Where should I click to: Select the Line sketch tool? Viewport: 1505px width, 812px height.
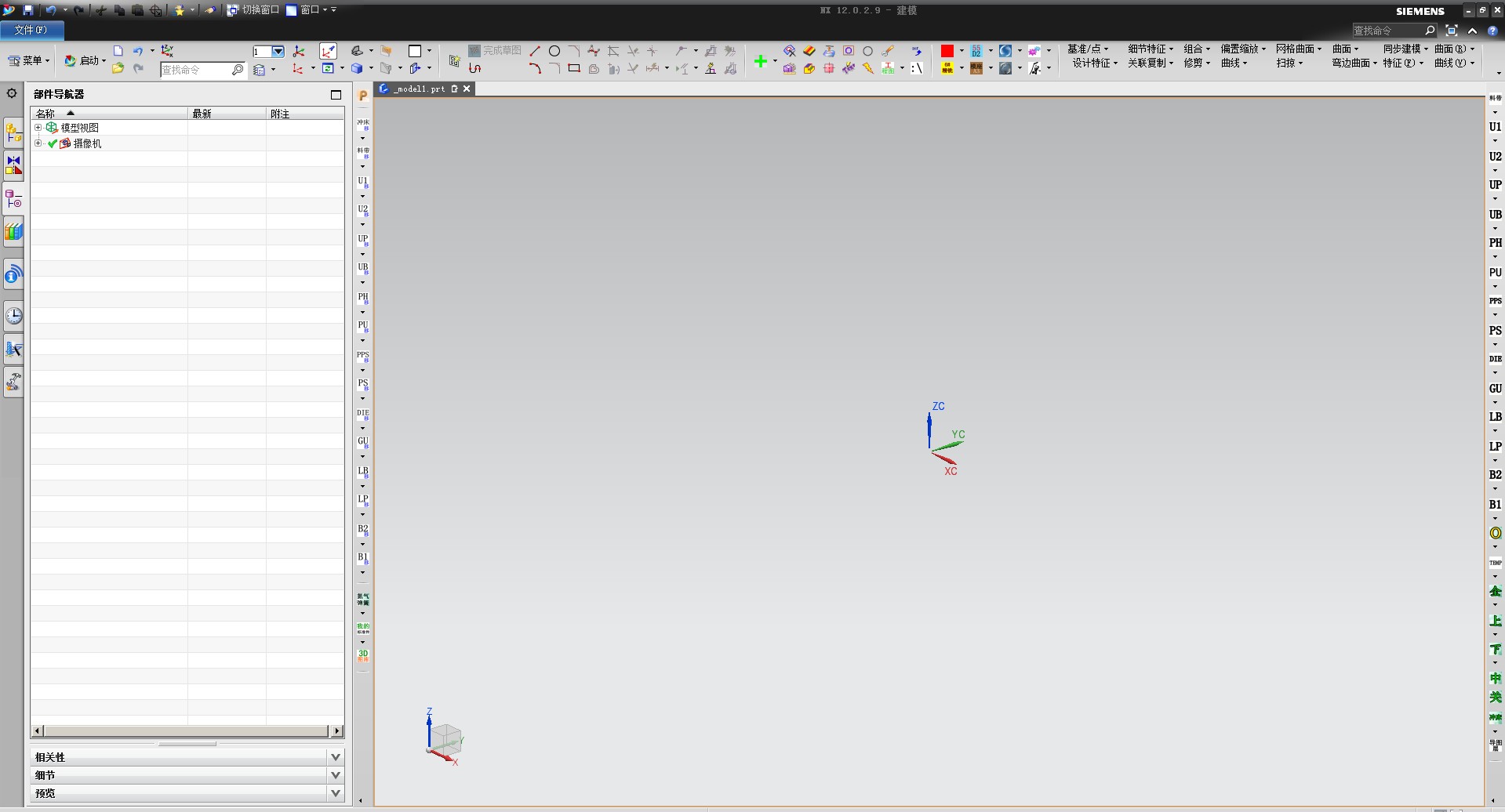point(535,51)
